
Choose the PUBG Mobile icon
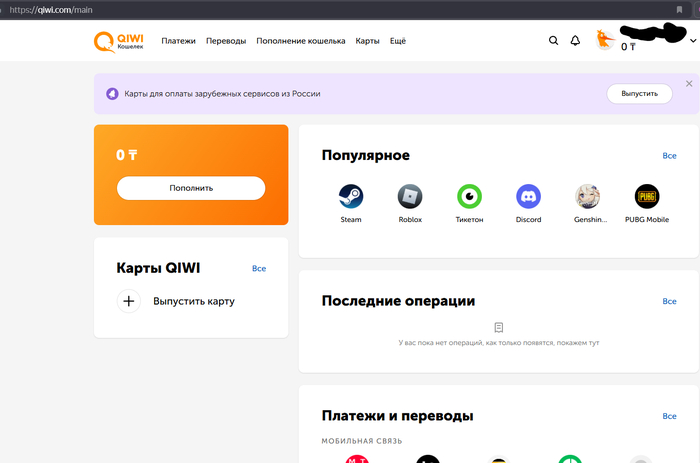pos(647,196)
